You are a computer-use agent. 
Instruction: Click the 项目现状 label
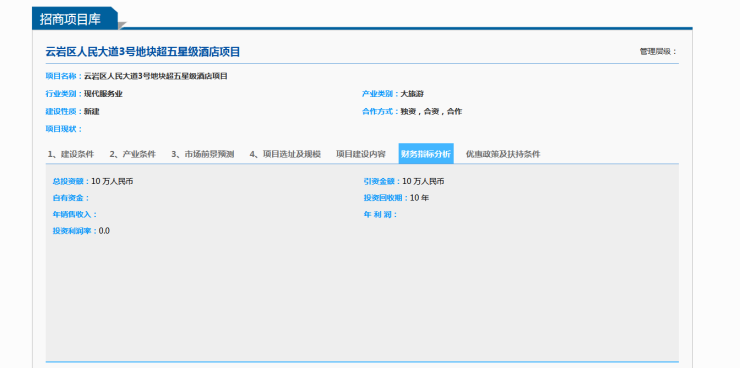pos(64,129)
